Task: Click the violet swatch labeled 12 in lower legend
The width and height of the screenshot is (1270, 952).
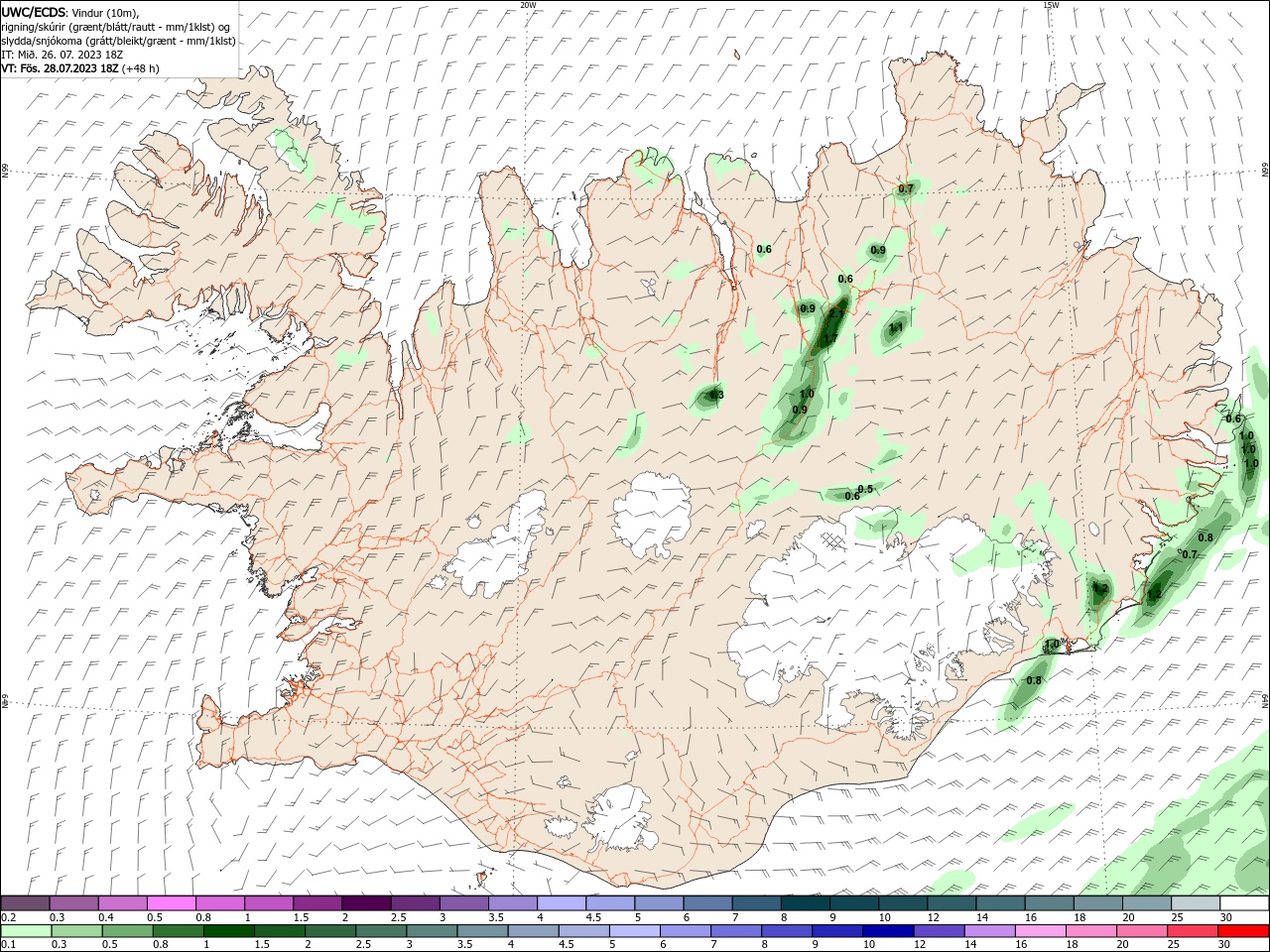Action: click(939, 931)
